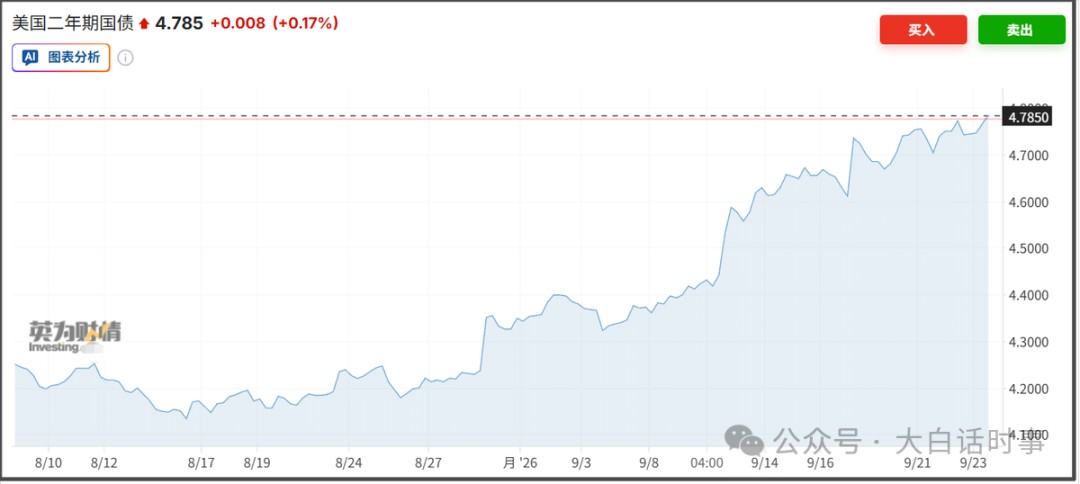Click the +0.008 (+0.17%) change text
The height and width of the screenshot is (484, 1080).
coord(274,23)
